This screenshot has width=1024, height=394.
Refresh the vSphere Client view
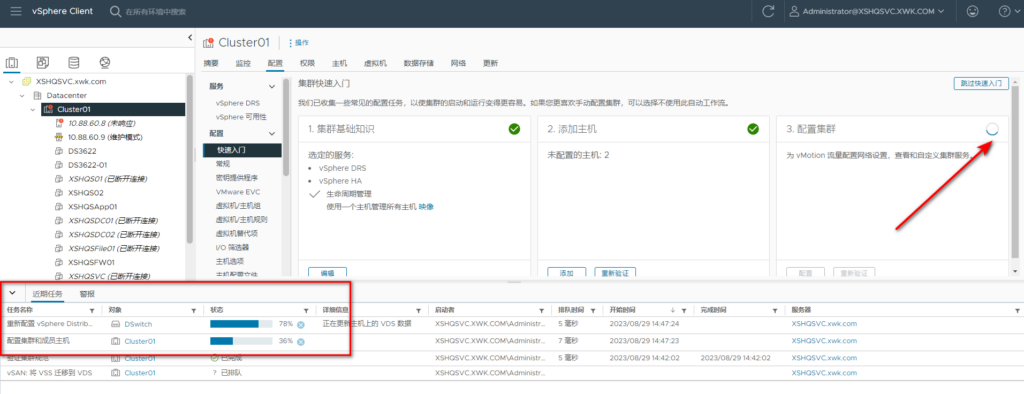click(x=768, y=11)
